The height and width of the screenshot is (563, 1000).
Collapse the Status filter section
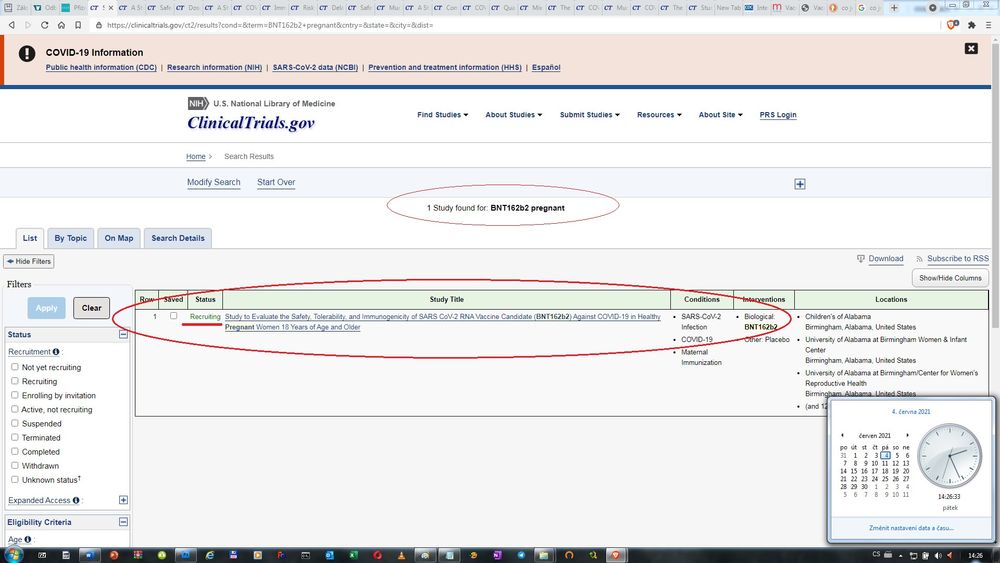click(124, 334)
